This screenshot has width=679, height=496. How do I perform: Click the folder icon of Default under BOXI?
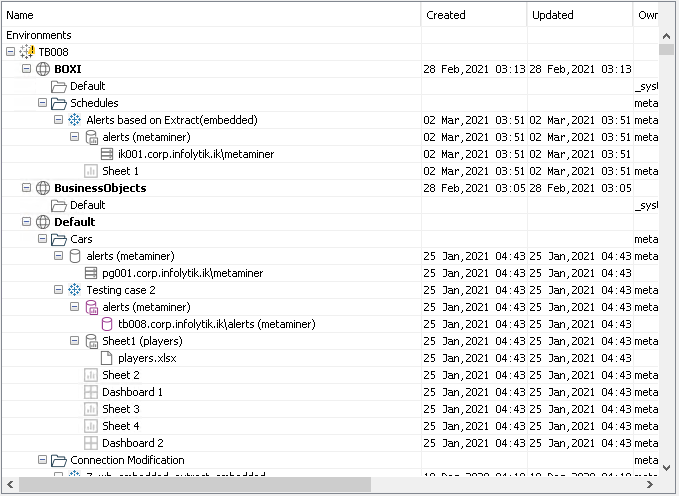pyautogui.click(x=58, y=86)
